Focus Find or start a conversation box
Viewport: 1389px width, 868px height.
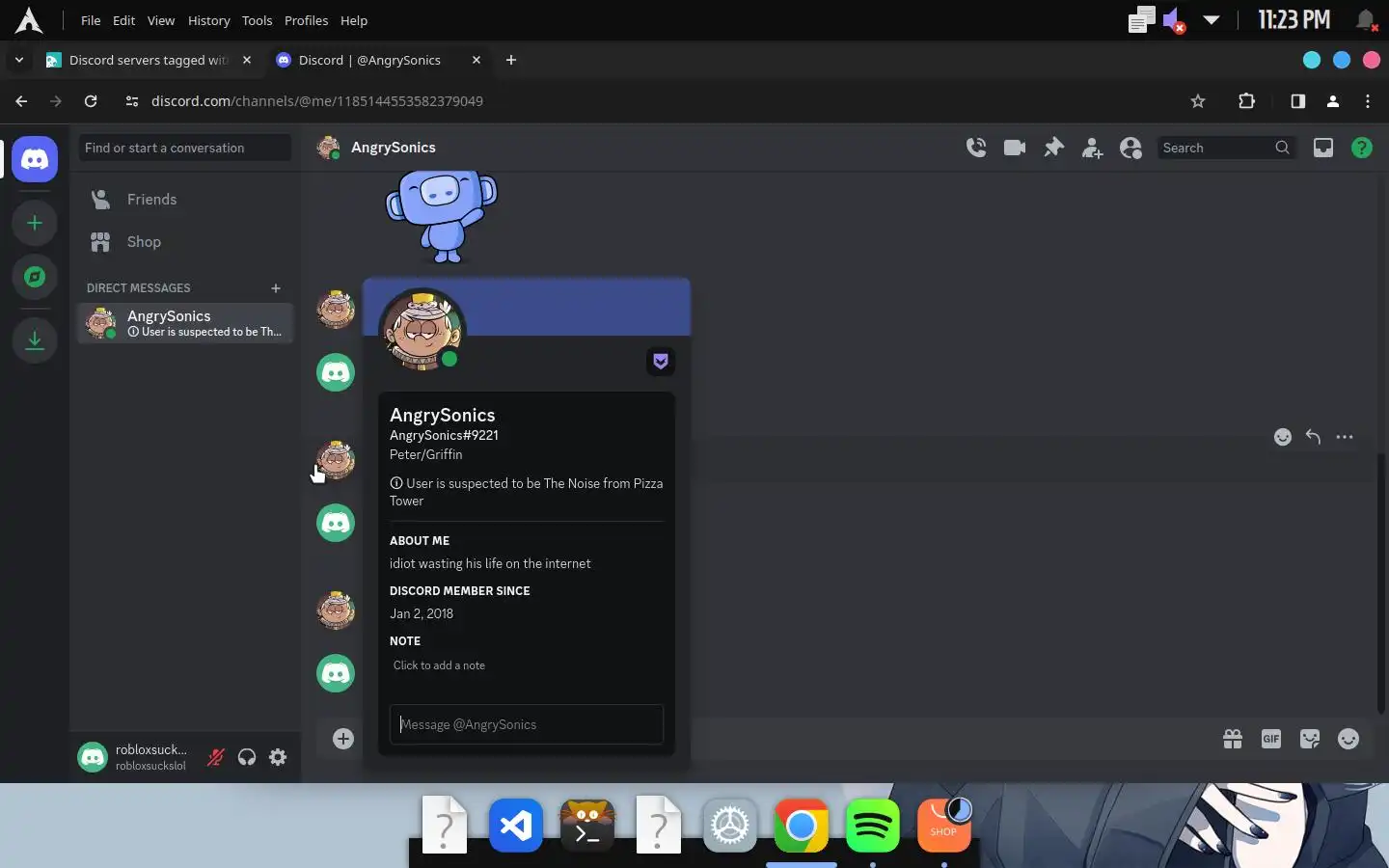pos(185,148)
